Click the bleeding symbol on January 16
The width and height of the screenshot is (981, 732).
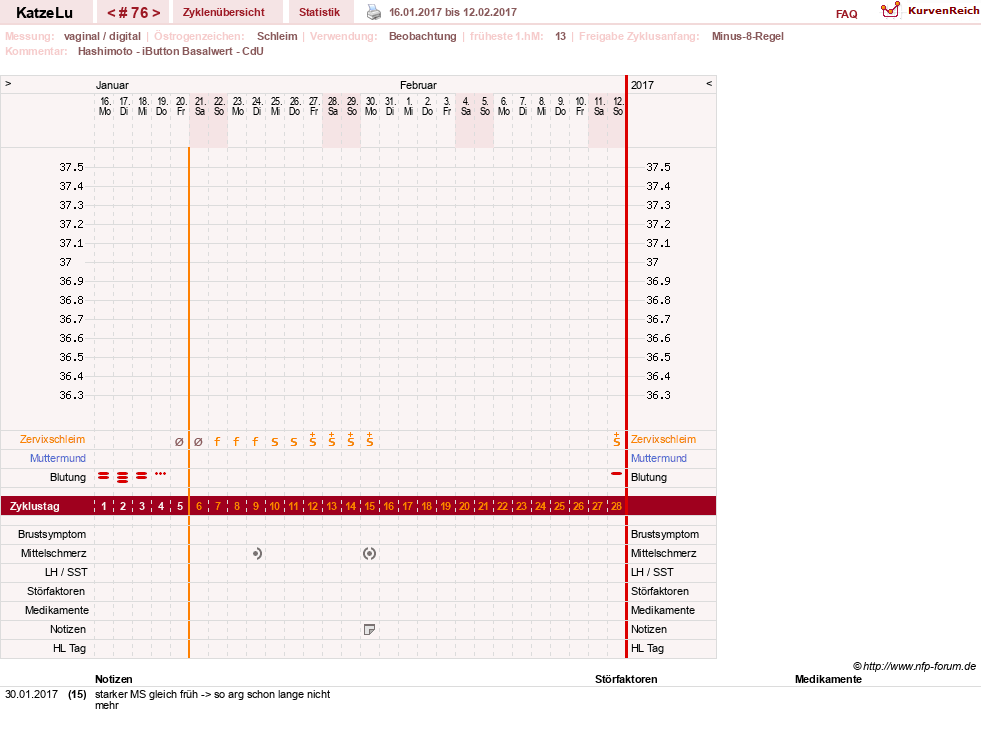[104, 477]
